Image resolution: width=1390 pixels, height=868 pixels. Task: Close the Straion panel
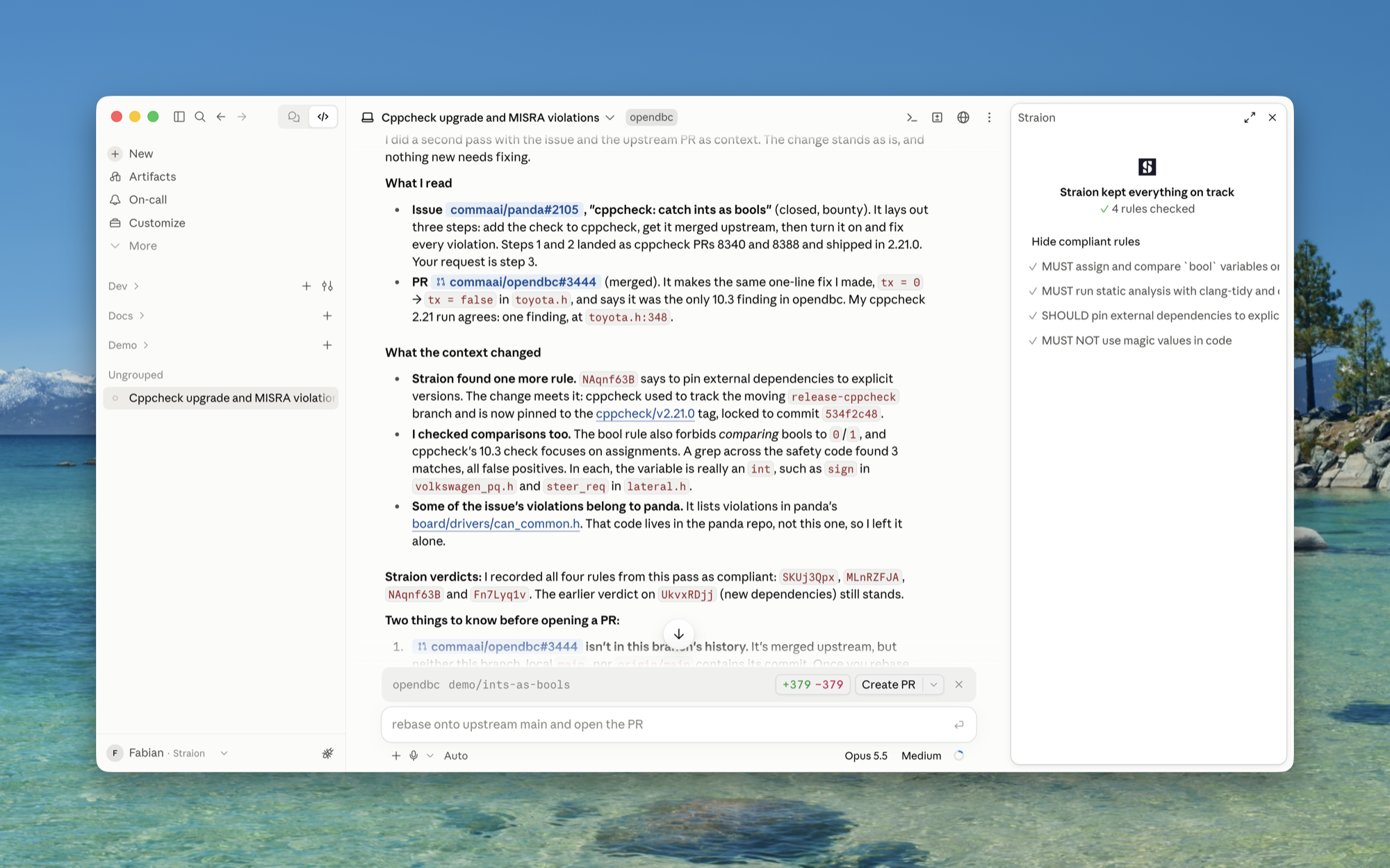pos(1273,117)
